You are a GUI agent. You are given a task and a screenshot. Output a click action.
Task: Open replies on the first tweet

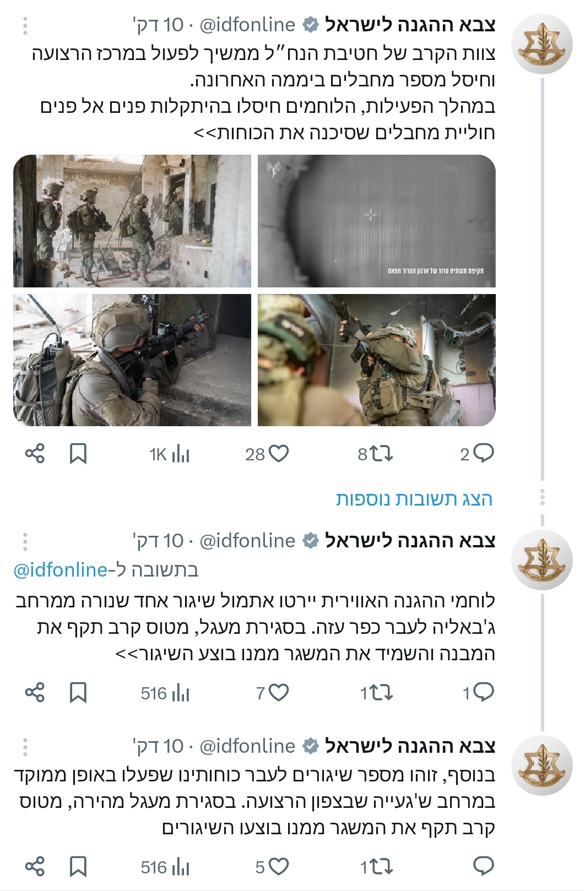coord(477,453)
